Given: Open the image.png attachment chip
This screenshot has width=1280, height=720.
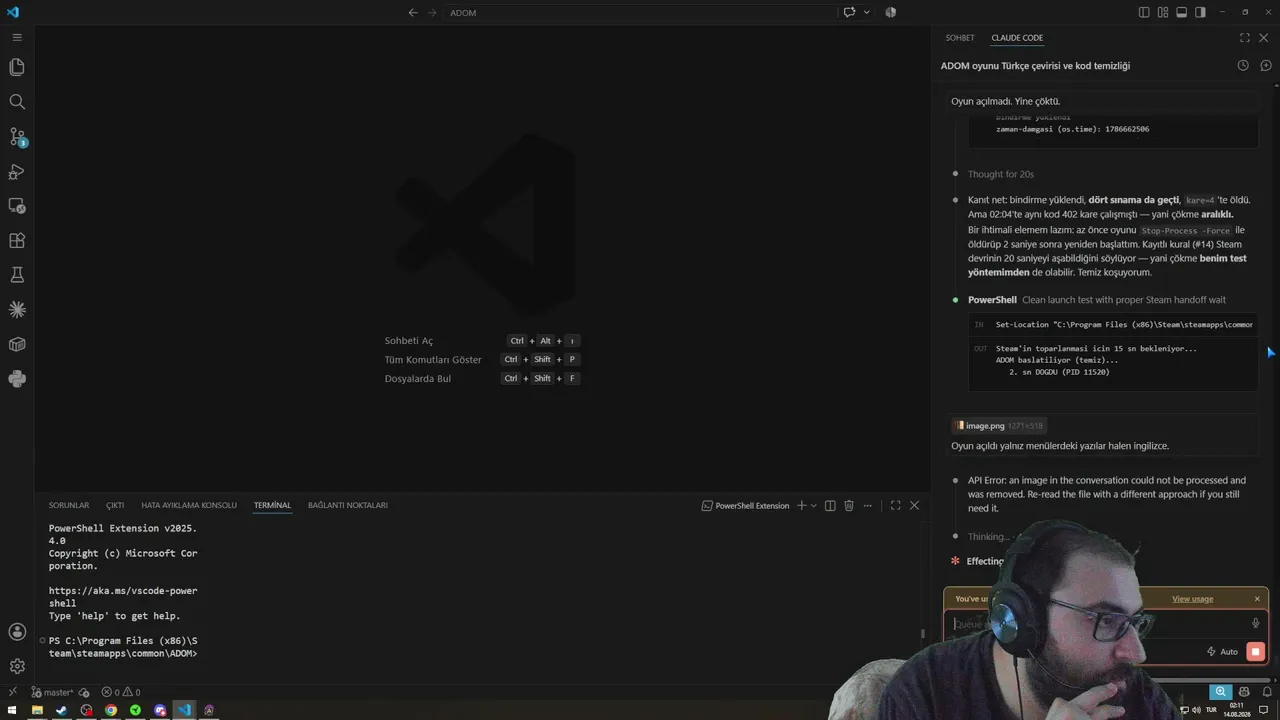Looking at the screenshot, I should coord(998,426).
